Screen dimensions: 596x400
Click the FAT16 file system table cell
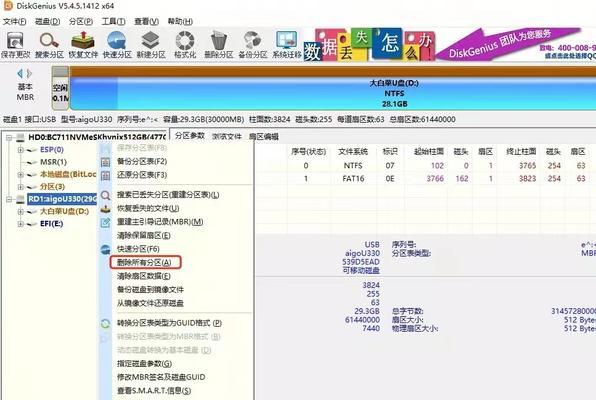[353, 179]
